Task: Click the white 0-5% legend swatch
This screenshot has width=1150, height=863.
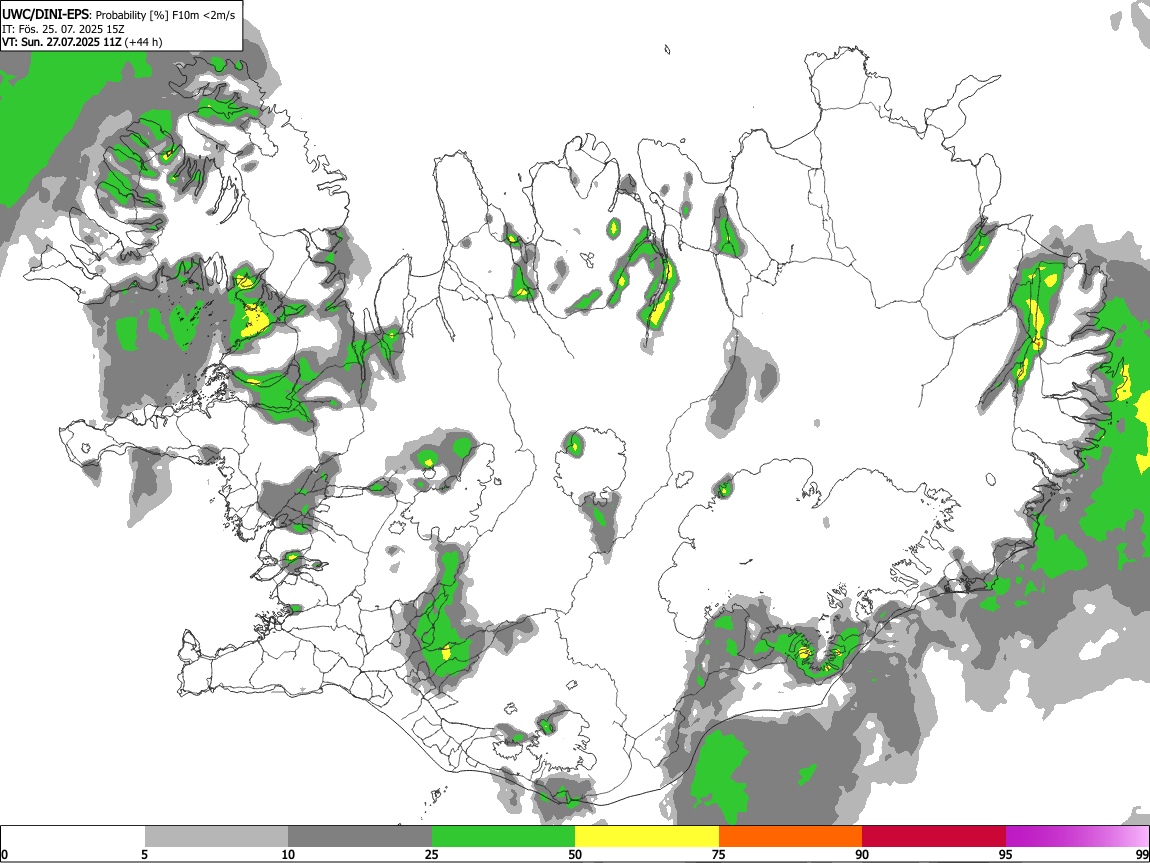Action: coord(73,836)
